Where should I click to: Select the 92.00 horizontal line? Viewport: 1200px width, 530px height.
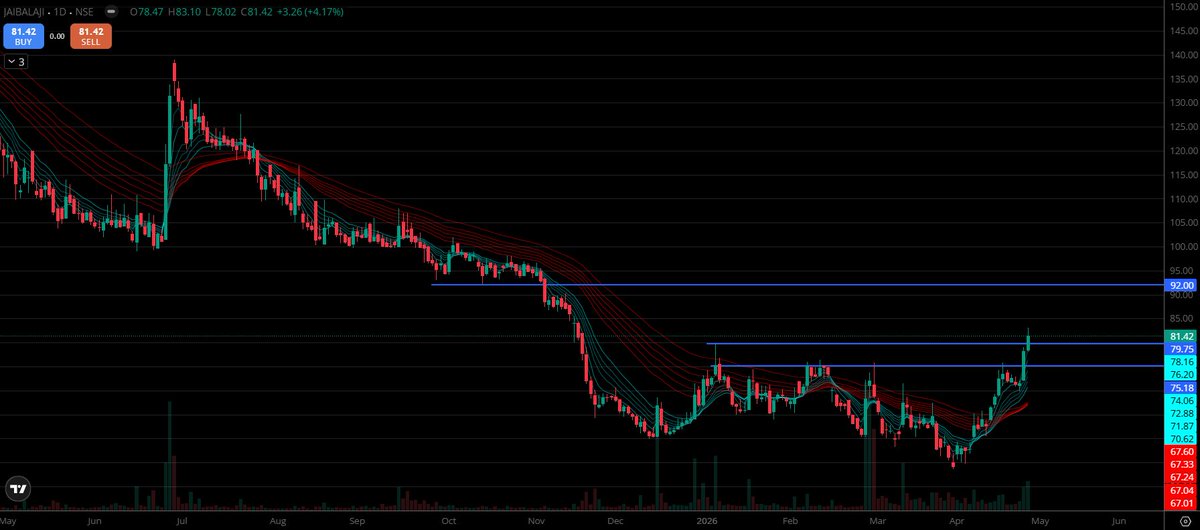coord(800,285)
